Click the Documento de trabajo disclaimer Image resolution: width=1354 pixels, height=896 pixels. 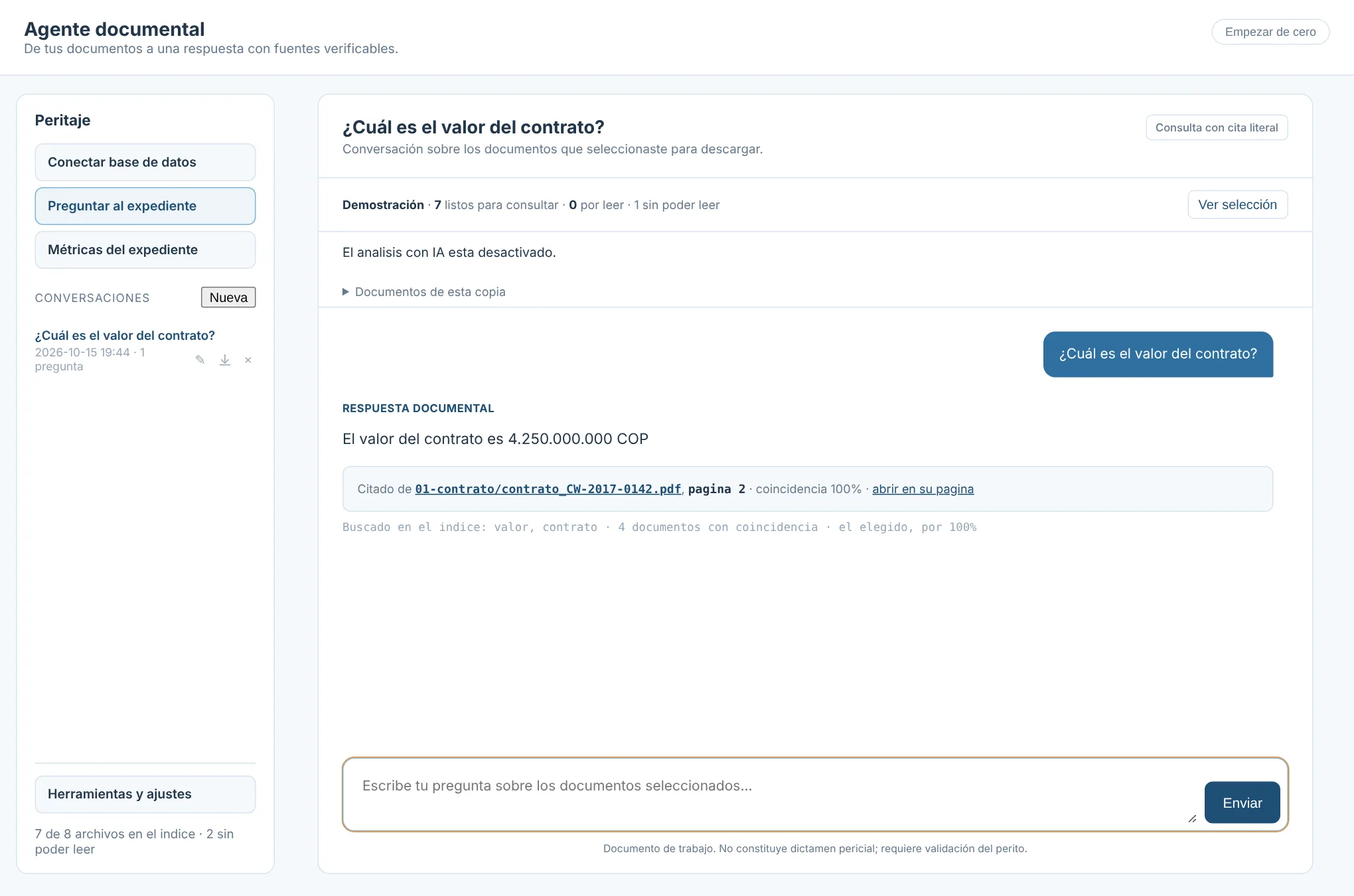point(815,848)
